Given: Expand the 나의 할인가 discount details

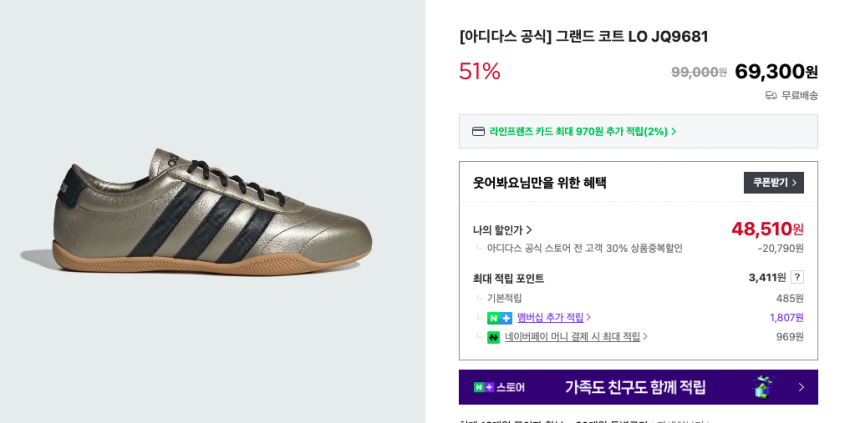Looking at the screenshot, I should 503,230.
